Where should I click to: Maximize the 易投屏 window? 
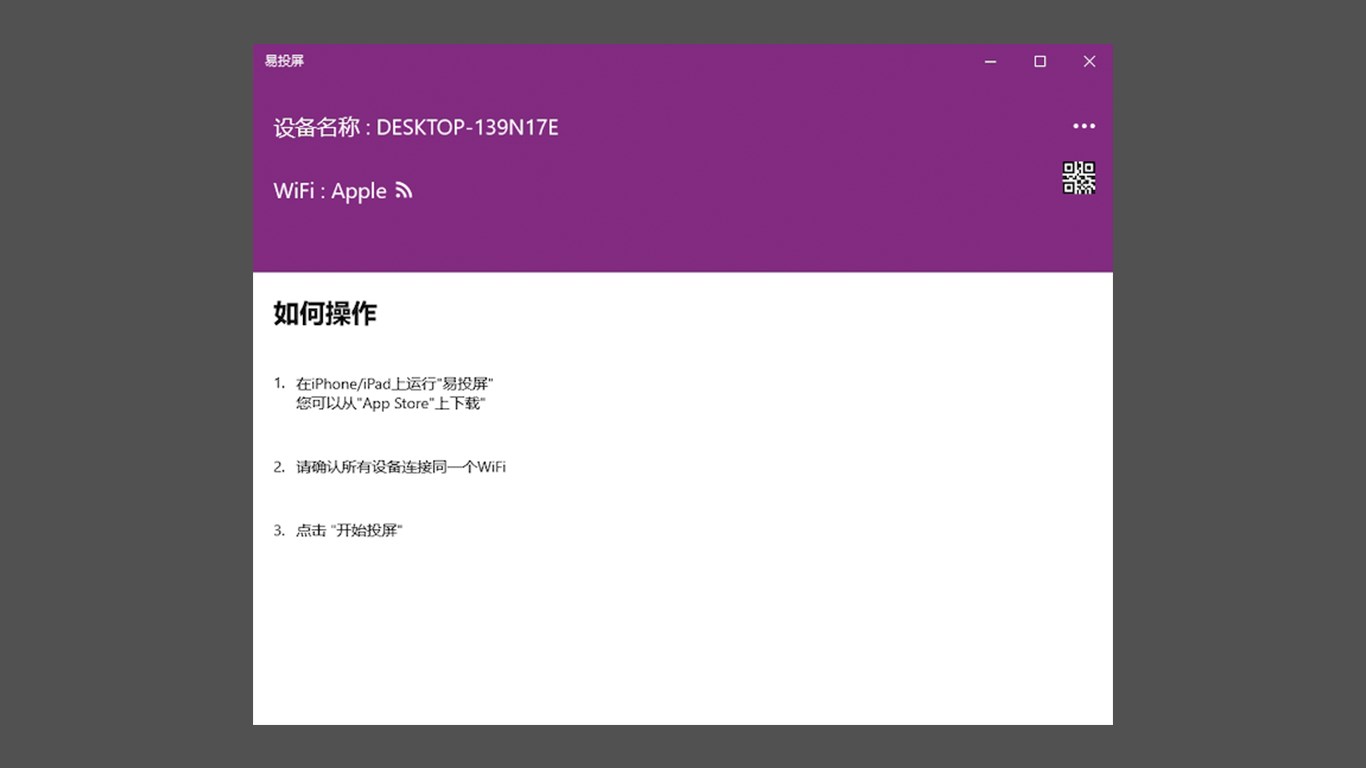pyautogui.click(x=1039, y=61)
